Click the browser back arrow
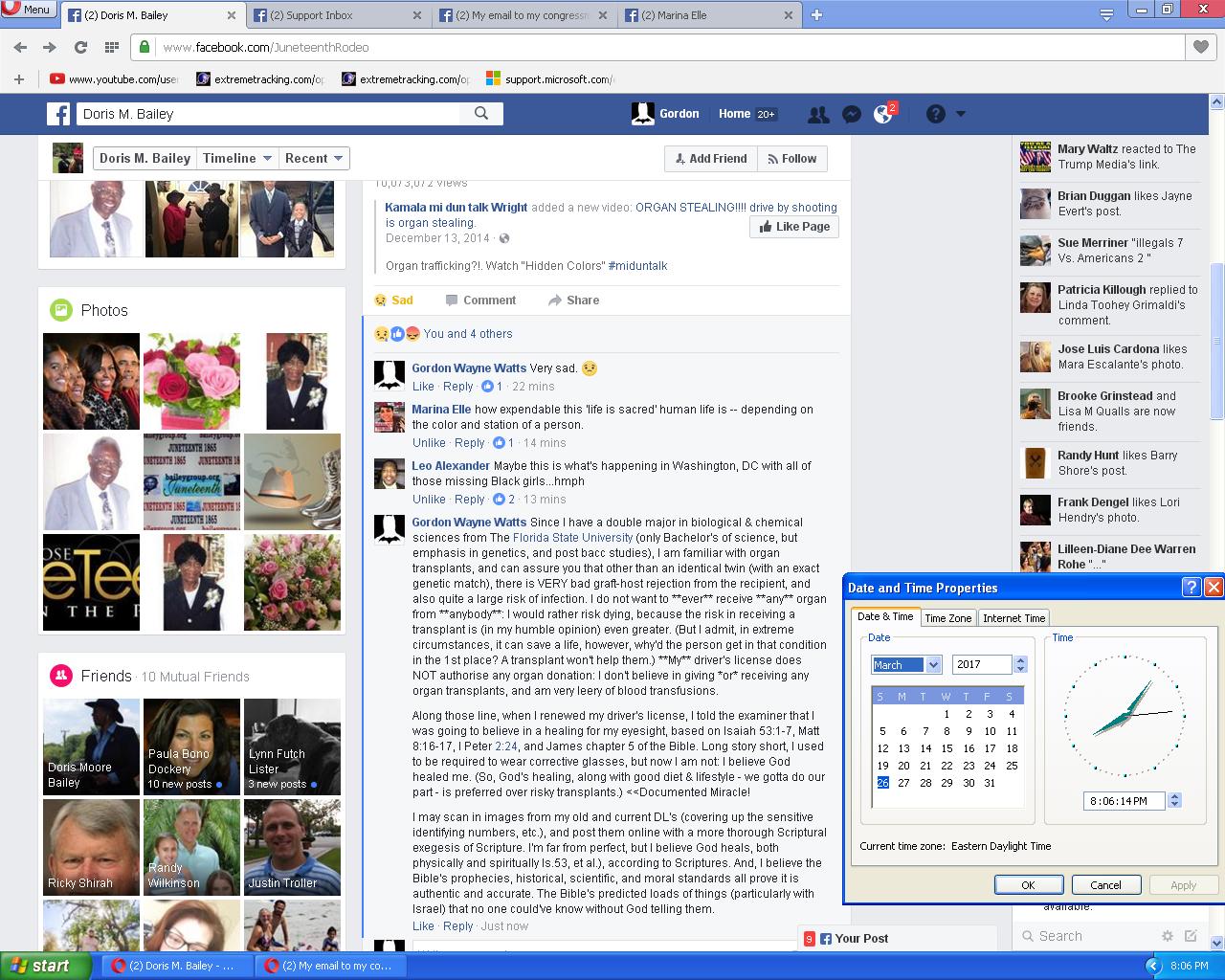The width and height of the screenshot is (1225, 980). (20, 47)
